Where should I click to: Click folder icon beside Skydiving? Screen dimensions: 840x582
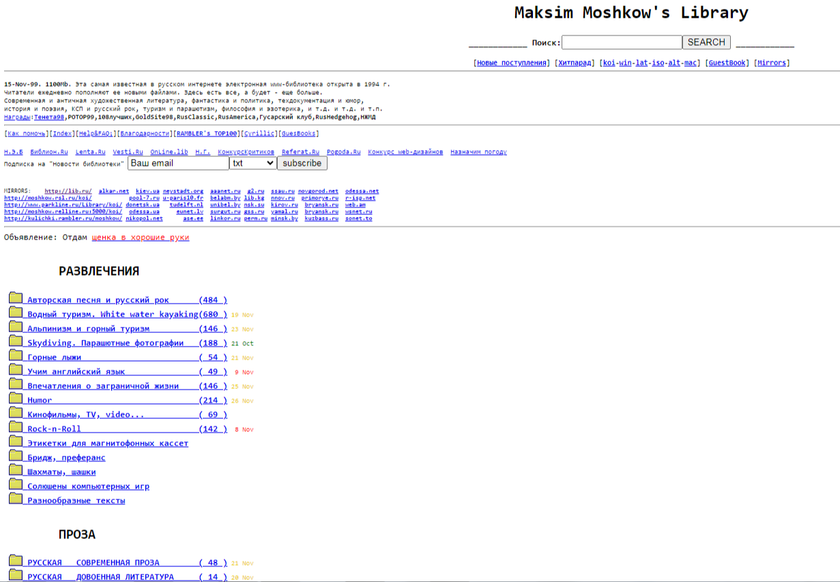16,341
